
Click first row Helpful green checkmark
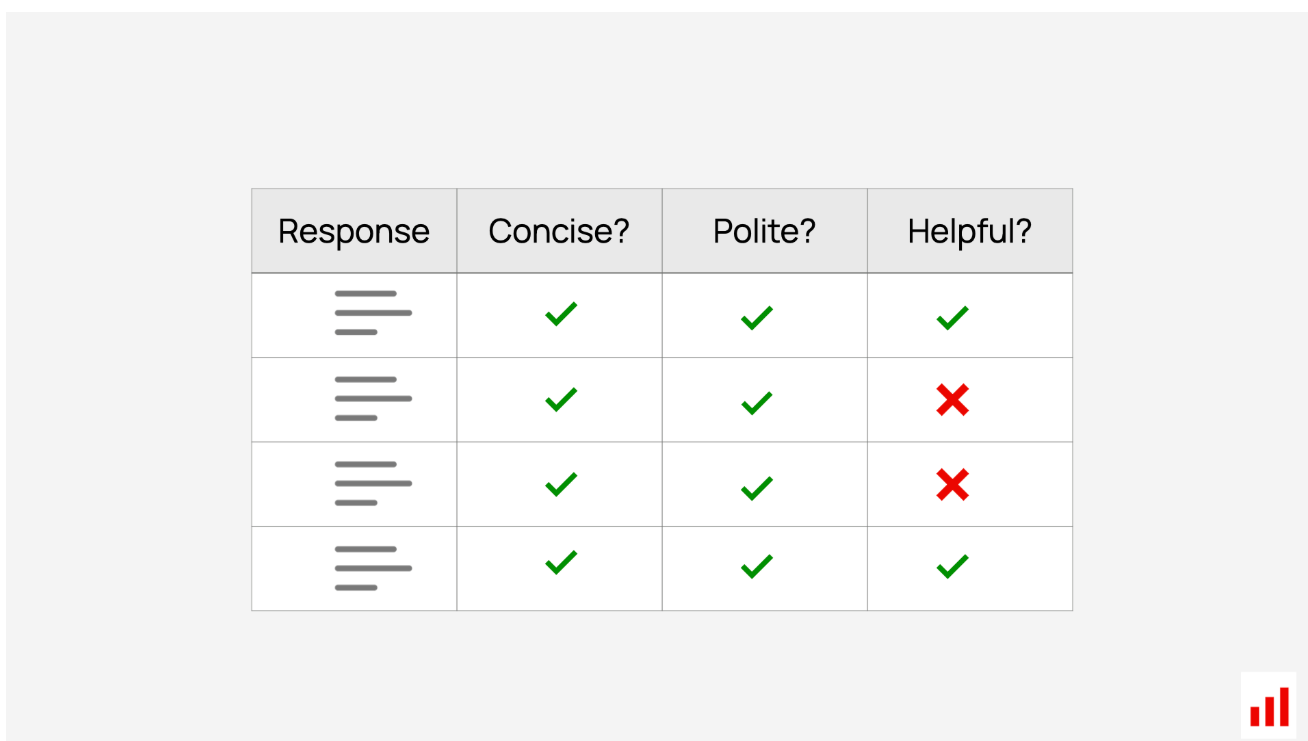click(x=952, y=318)
